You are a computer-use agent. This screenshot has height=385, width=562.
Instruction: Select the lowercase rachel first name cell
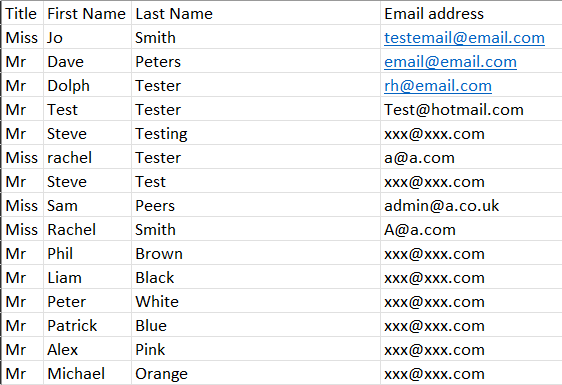coord(87,157)
